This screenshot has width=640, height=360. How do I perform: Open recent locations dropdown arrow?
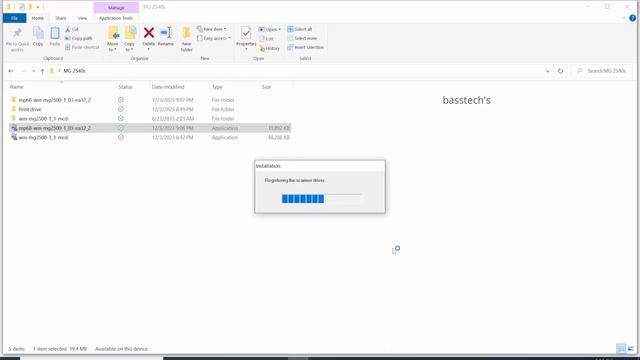coord(33,71)
